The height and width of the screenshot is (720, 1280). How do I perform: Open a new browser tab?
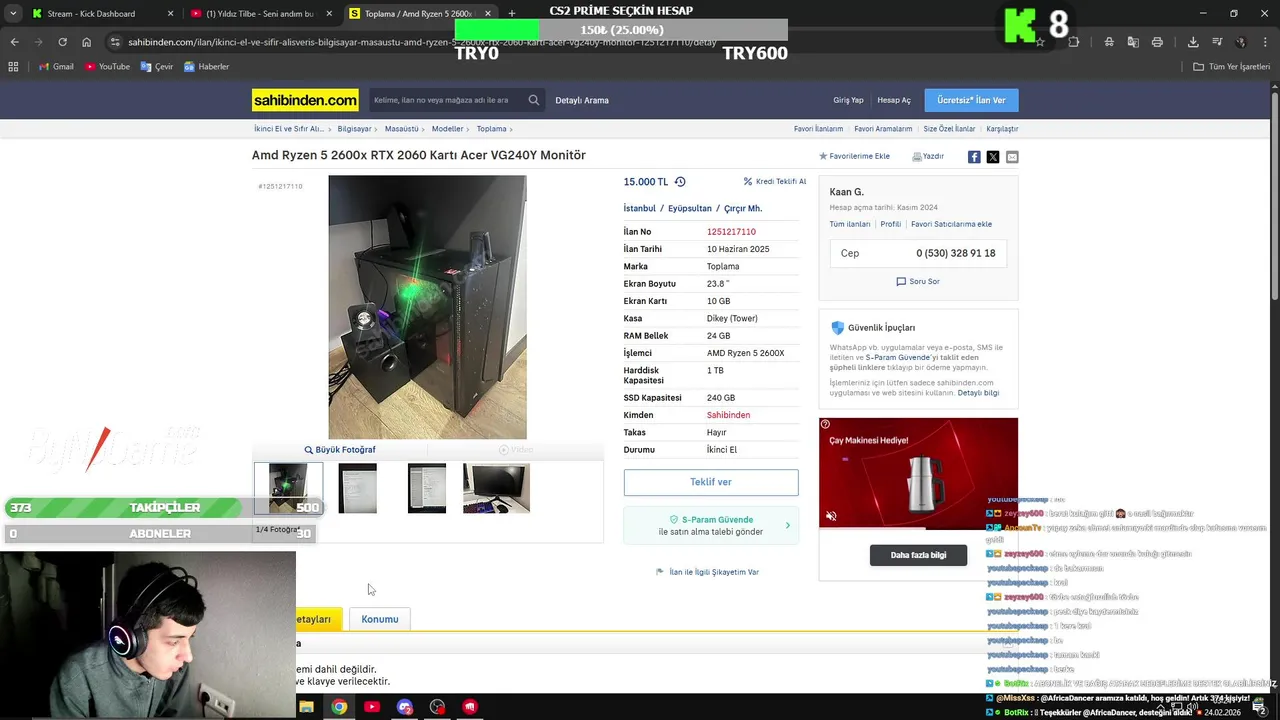[x=512, y=14]
